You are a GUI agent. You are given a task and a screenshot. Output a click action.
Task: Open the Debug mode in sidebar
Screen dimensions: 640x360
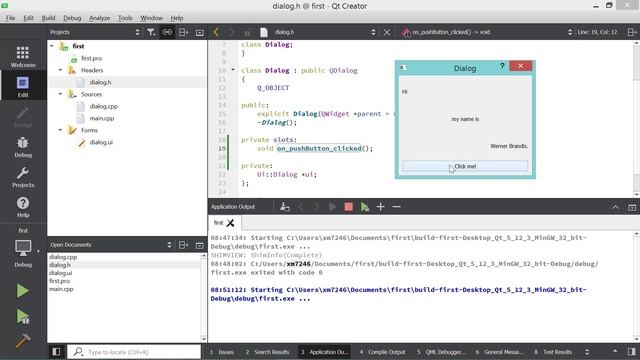pyautogui.click(x=23, y=147)
